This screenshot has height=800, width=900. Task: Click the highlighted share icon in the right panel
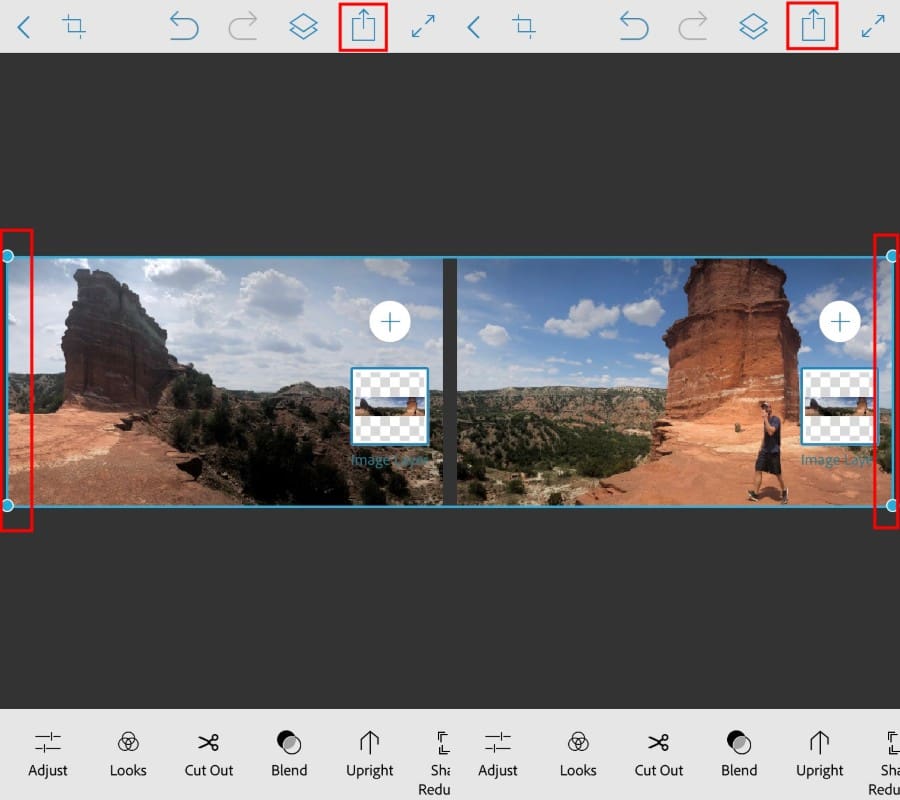tap(813, 27)
